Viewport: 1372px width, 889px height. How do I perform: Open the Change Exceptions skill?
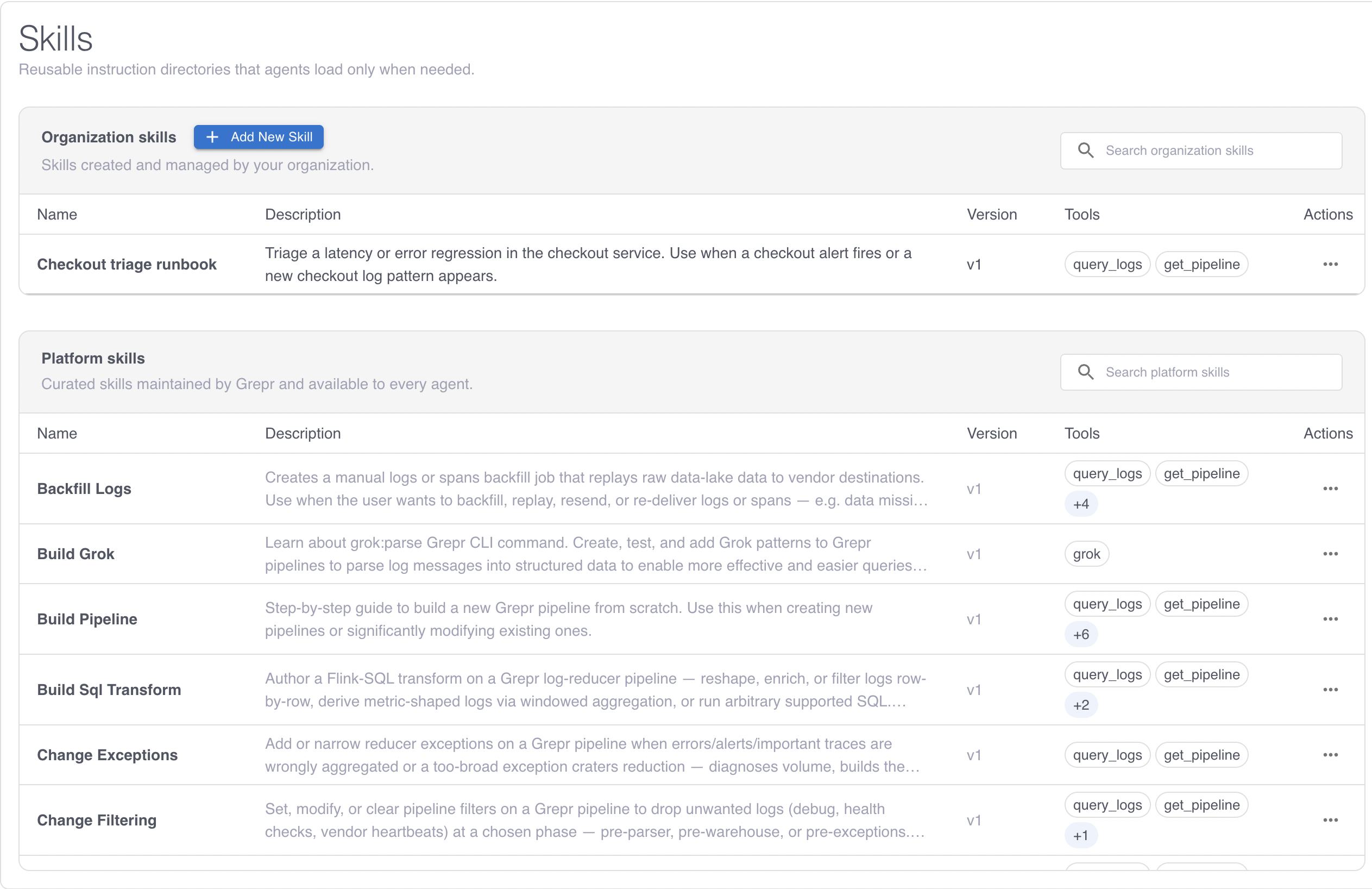[x=107, y=755]
